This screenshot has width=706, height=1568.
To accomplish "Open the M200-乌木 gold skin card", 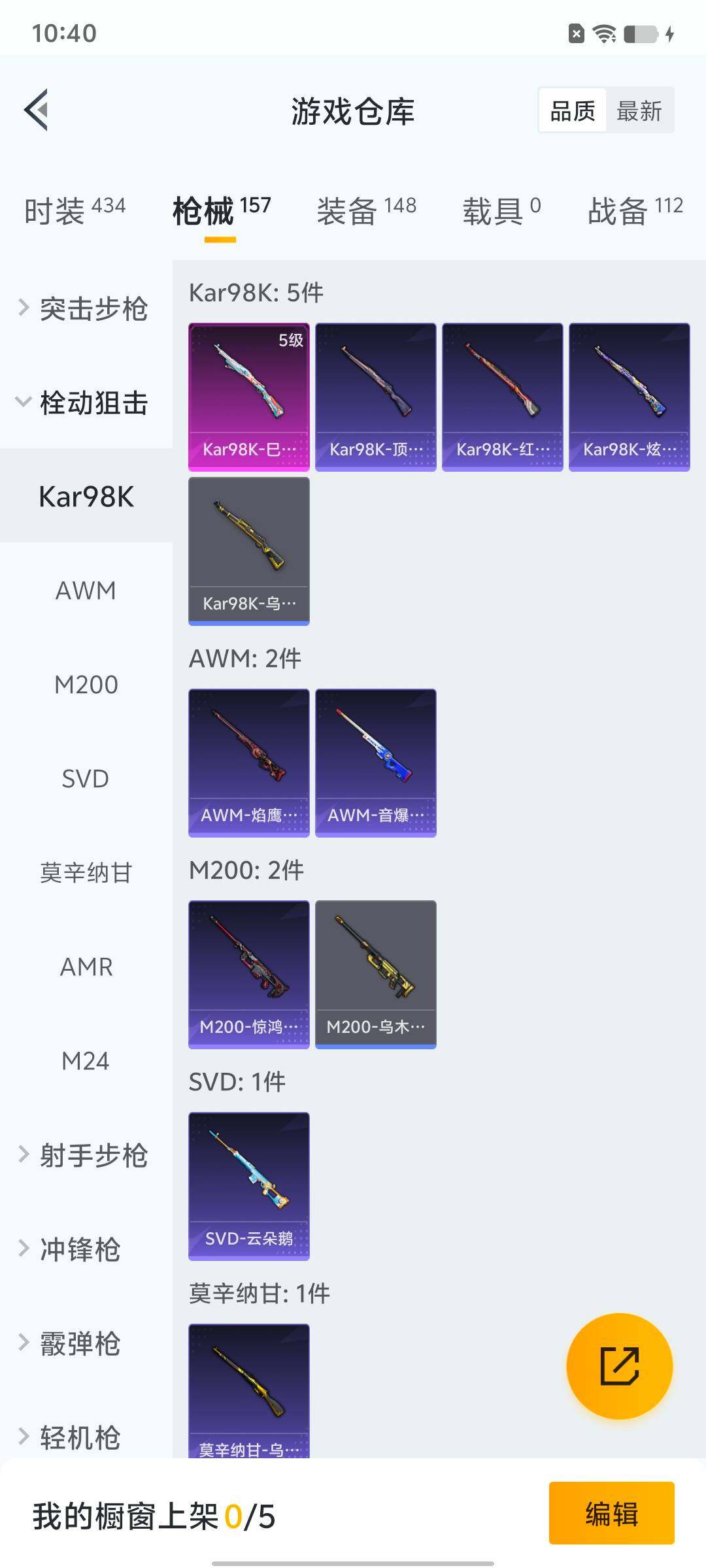I will [x=376, y=974].
